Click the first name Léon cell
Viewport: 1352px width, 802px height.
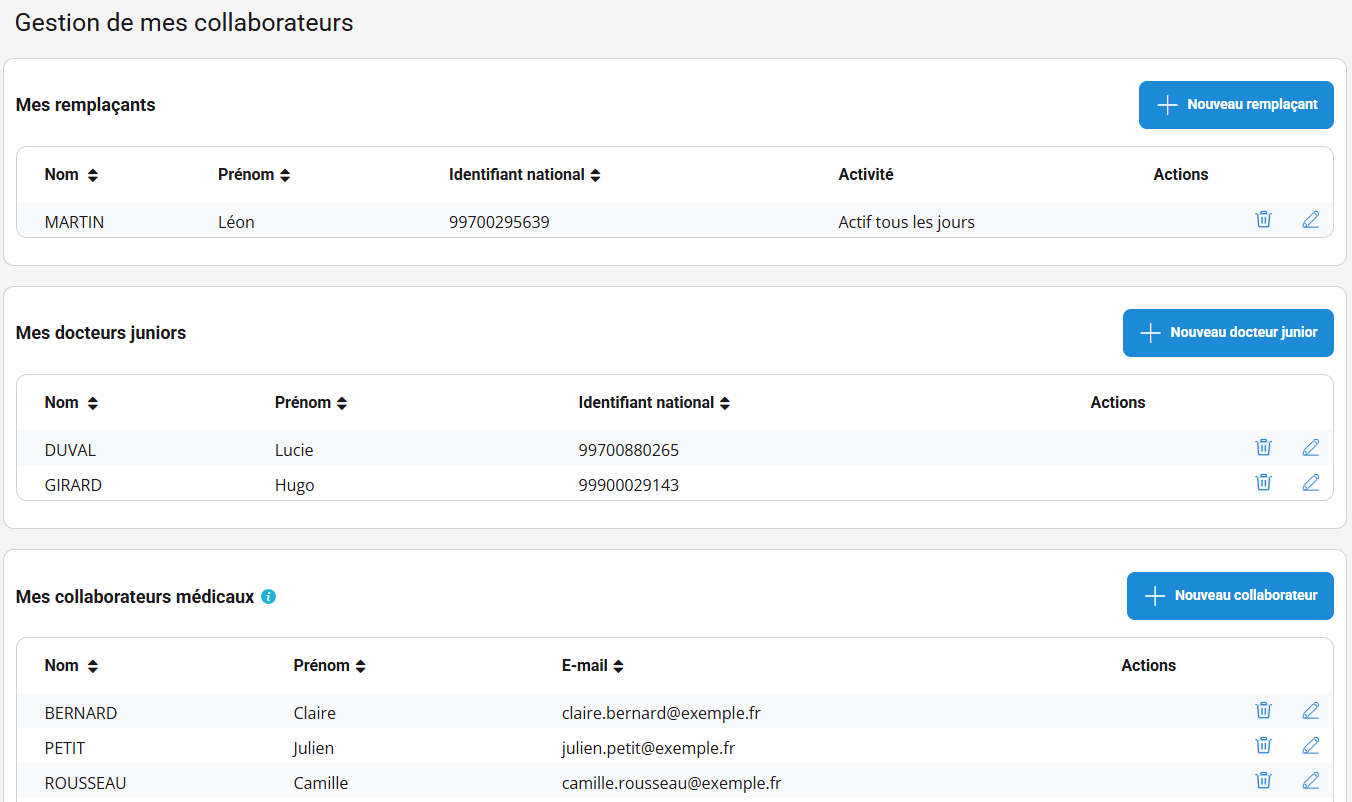pos(236,222)
